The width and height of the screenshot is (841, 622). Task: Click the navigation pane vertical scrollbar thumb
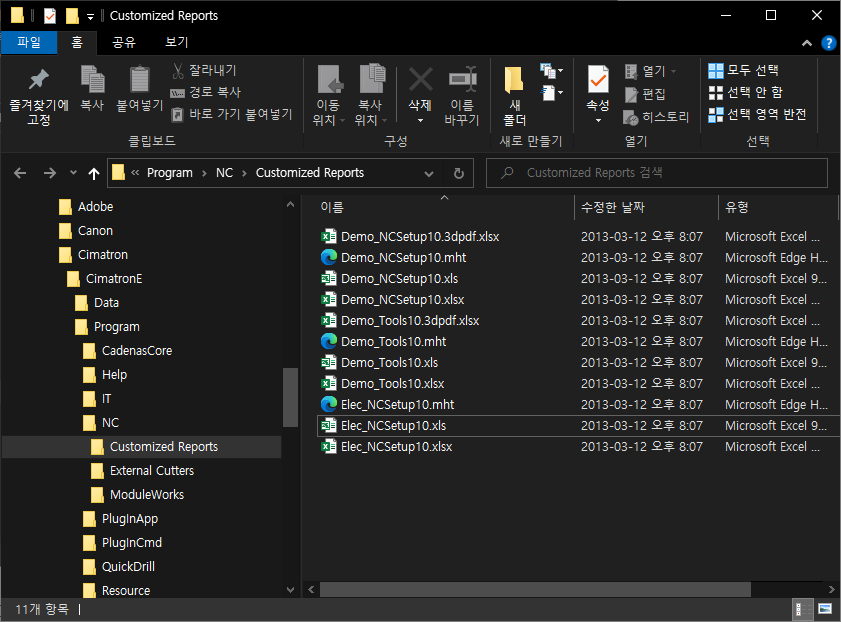[x=290, y=397]
